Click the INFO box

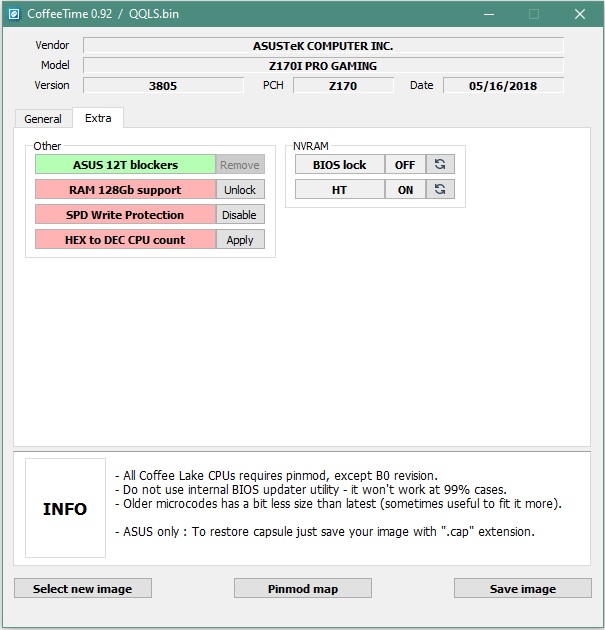pos(65,508)
